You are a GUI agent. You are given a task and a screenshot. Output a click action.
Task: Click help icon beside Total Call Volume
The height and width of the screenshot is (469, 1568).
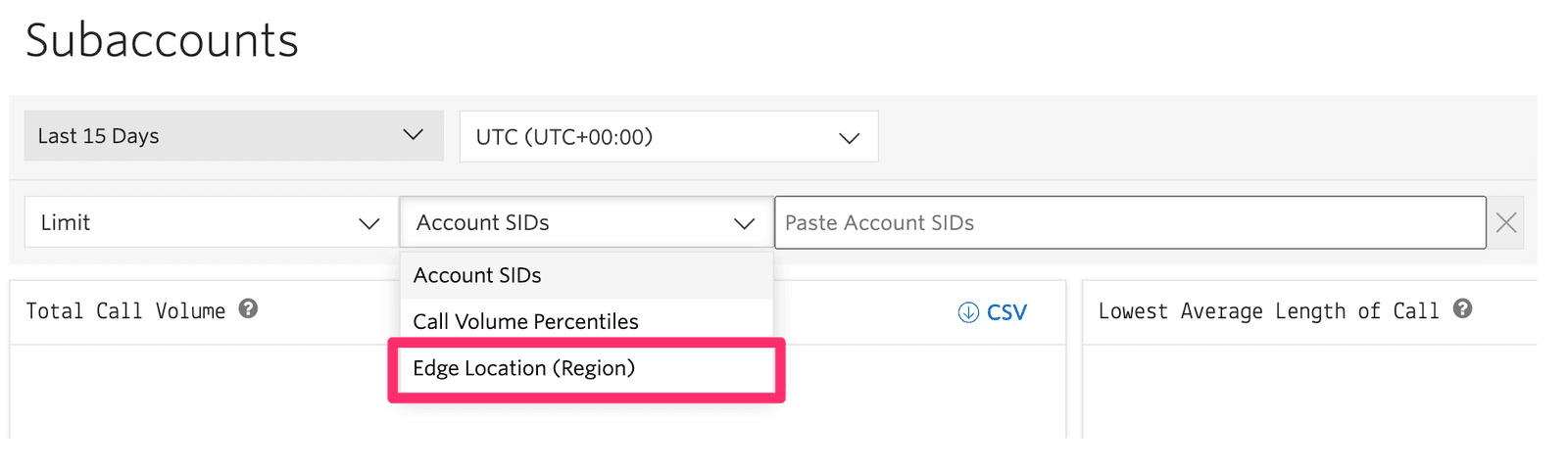(x=249, y=309)
